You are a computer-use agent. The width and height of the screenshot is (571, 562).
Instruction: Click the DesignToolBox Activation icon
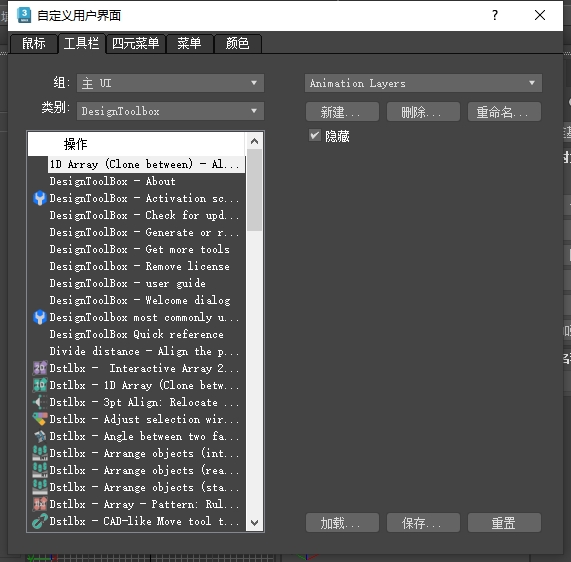tap(40, 199)
